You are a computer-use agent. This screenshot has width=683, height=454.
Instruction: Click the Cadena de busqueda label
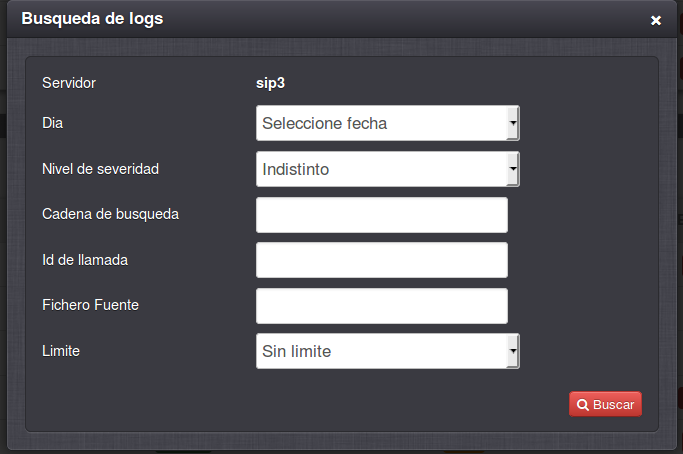click(x=110, y=214)
